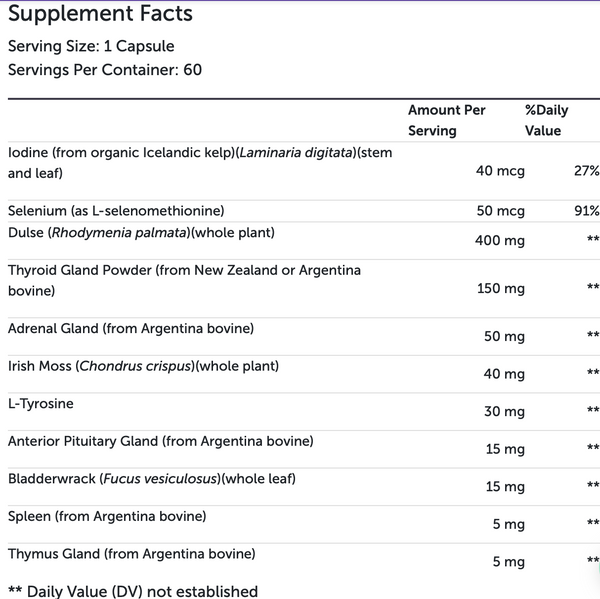Select the Bladderwrack (Fucus vesiculosus) row
Viewport: 600px width, 599px height.
(x=304, y=486)
